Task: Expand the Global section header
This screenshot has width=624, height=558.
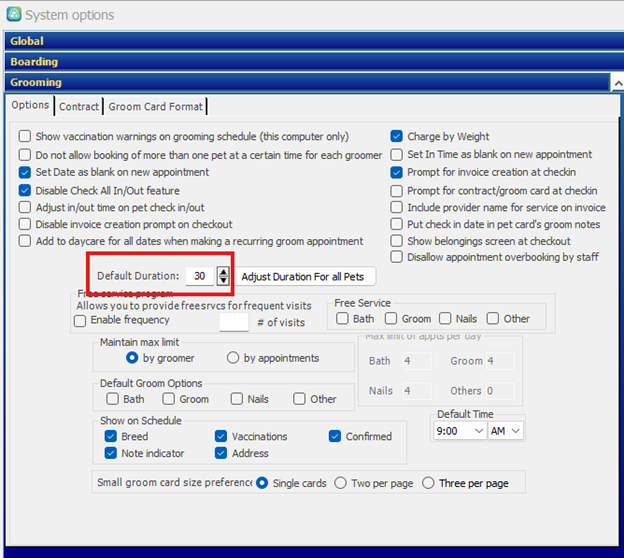Action: point(314,41)
